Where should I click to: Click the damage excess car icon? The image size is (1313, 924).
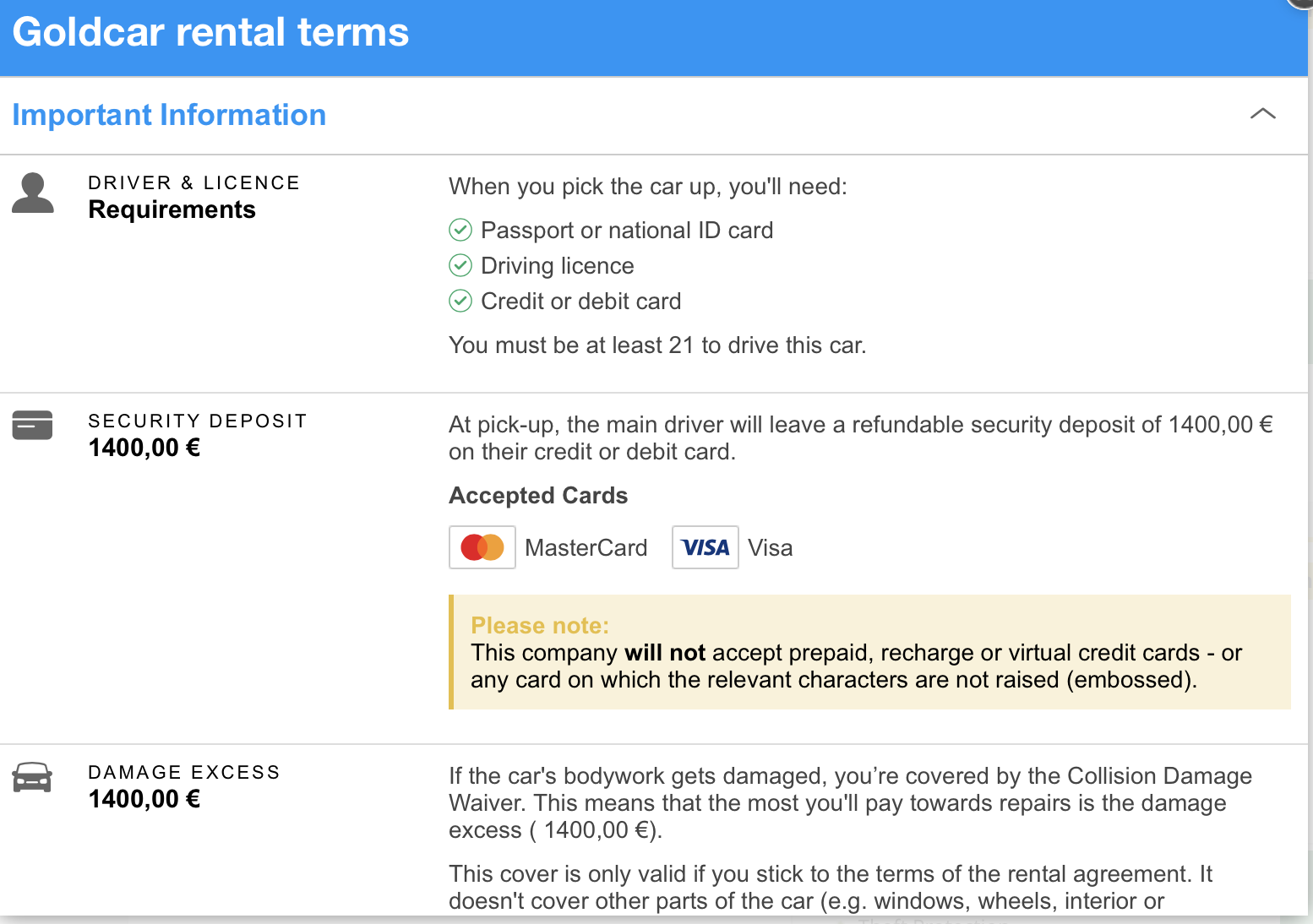[x=33, y=777]
